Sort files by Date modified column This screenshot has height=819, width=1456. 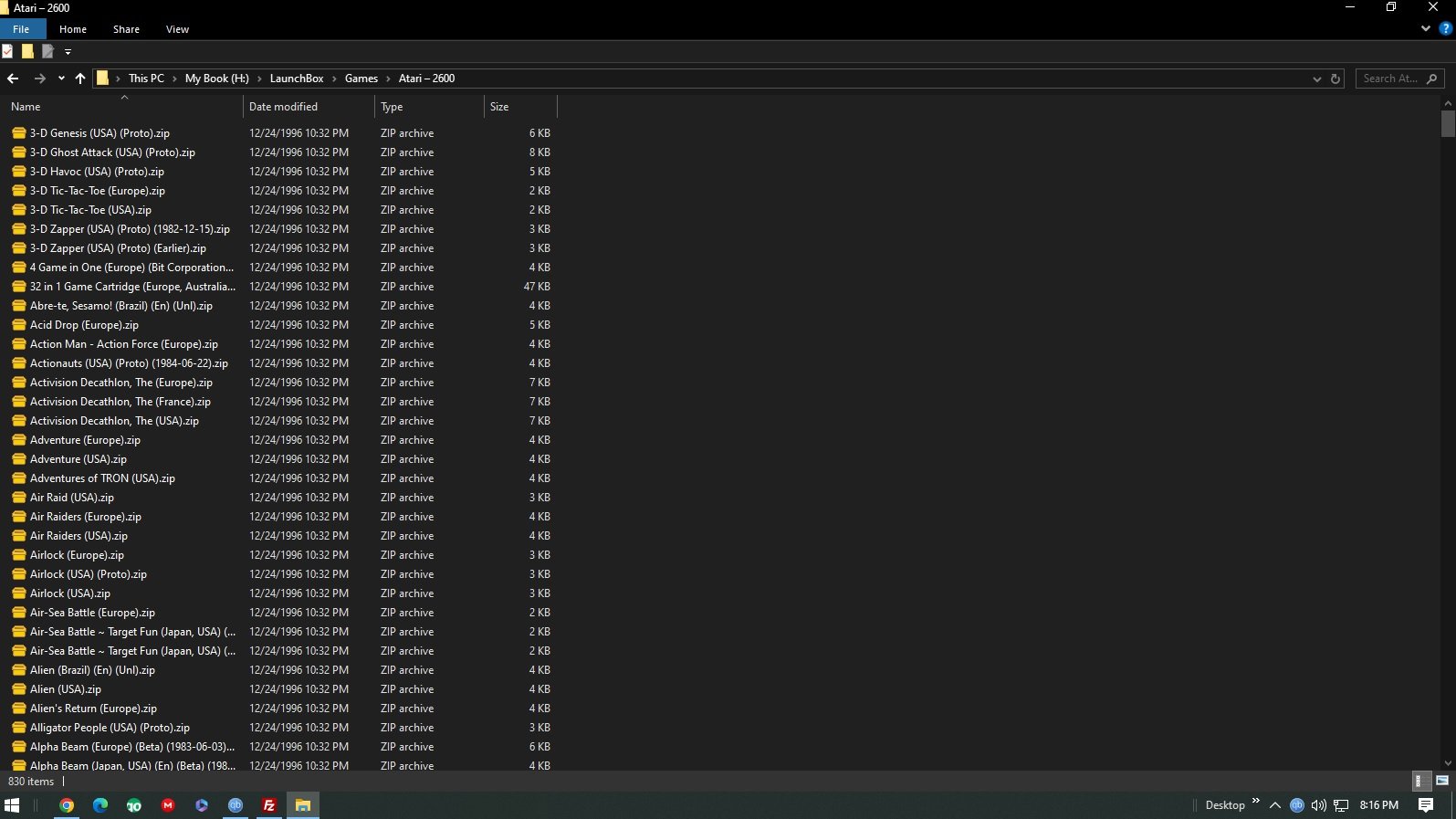click(309, 107)
